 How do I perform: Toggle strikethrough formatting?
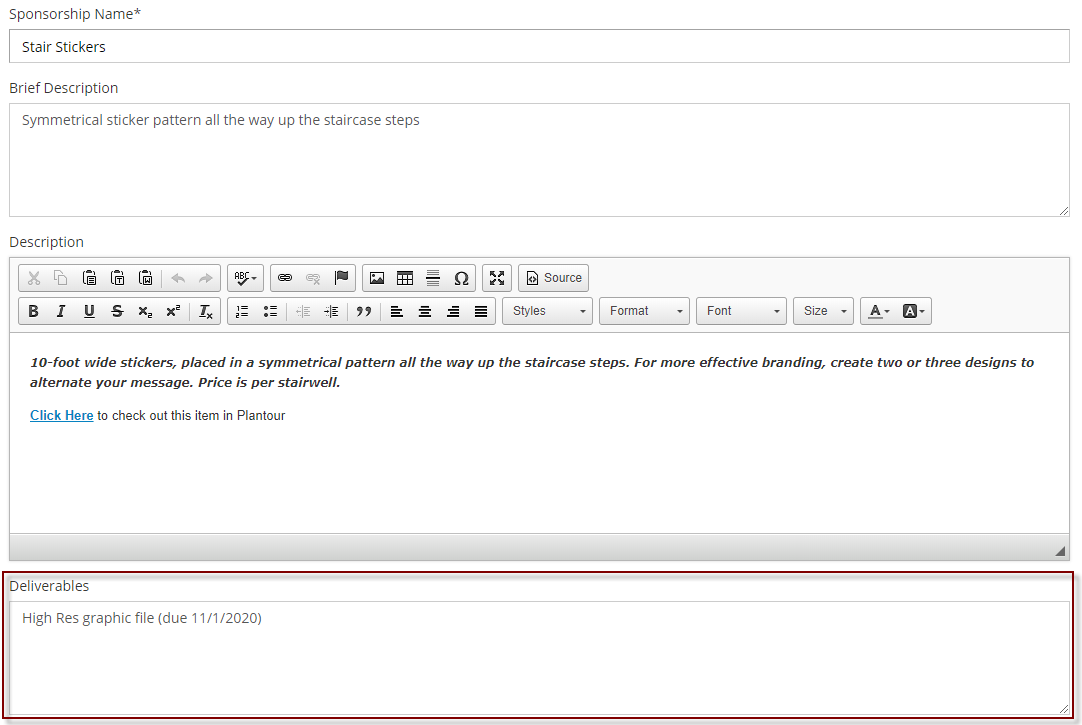coord(117,311)
